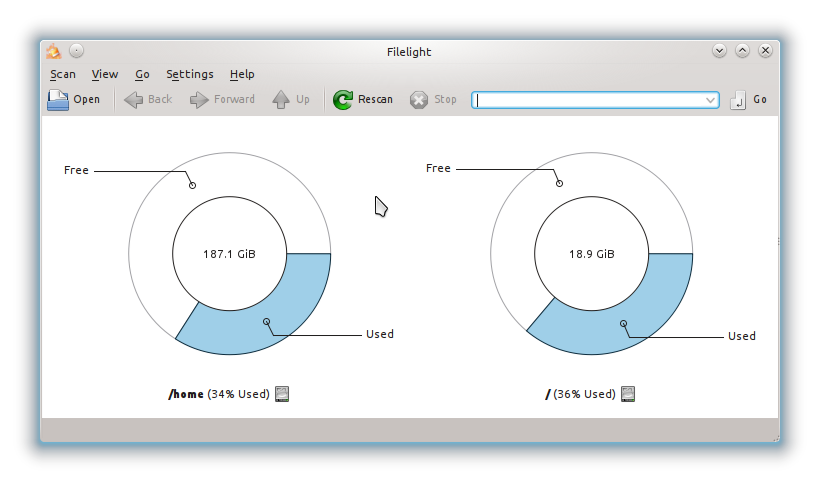Click the Open folder icon in the toolbar
Screen dimensions: 820x482
point(58,99)
